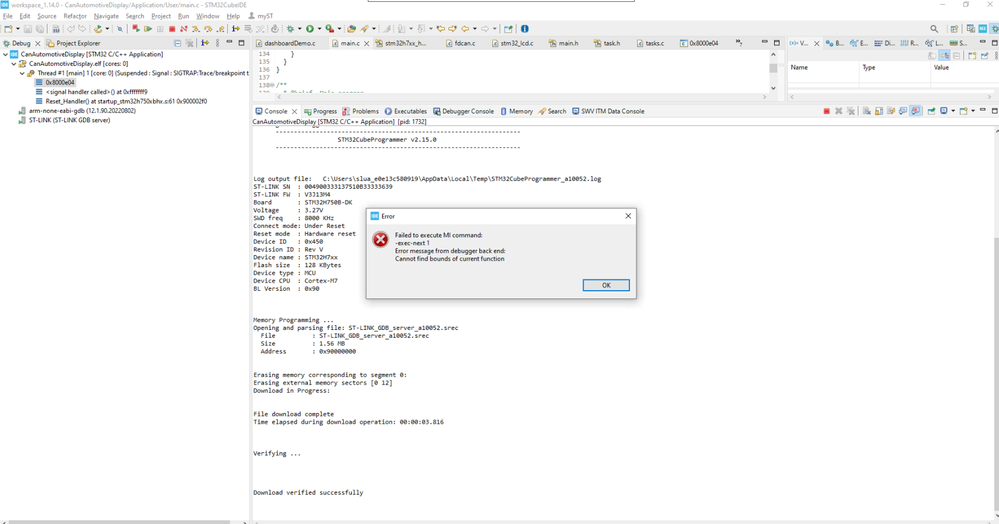Open the Problems tab
Viewport: 999px width, 524px height.
click(x=360, y=111)
